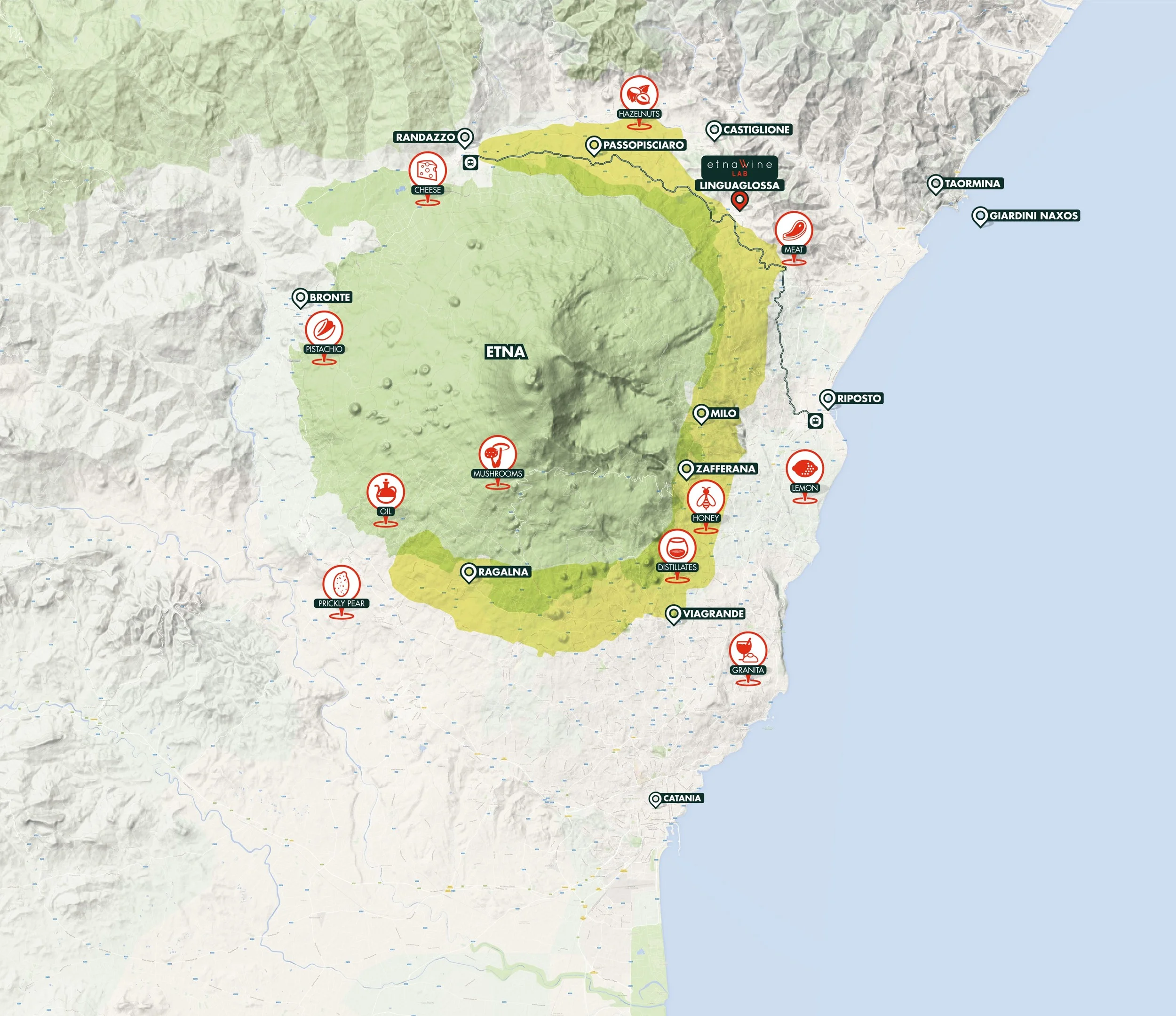Click the Taormina town label
1176x1016 pixels.
pyautogui.click(x=972, y=184)
